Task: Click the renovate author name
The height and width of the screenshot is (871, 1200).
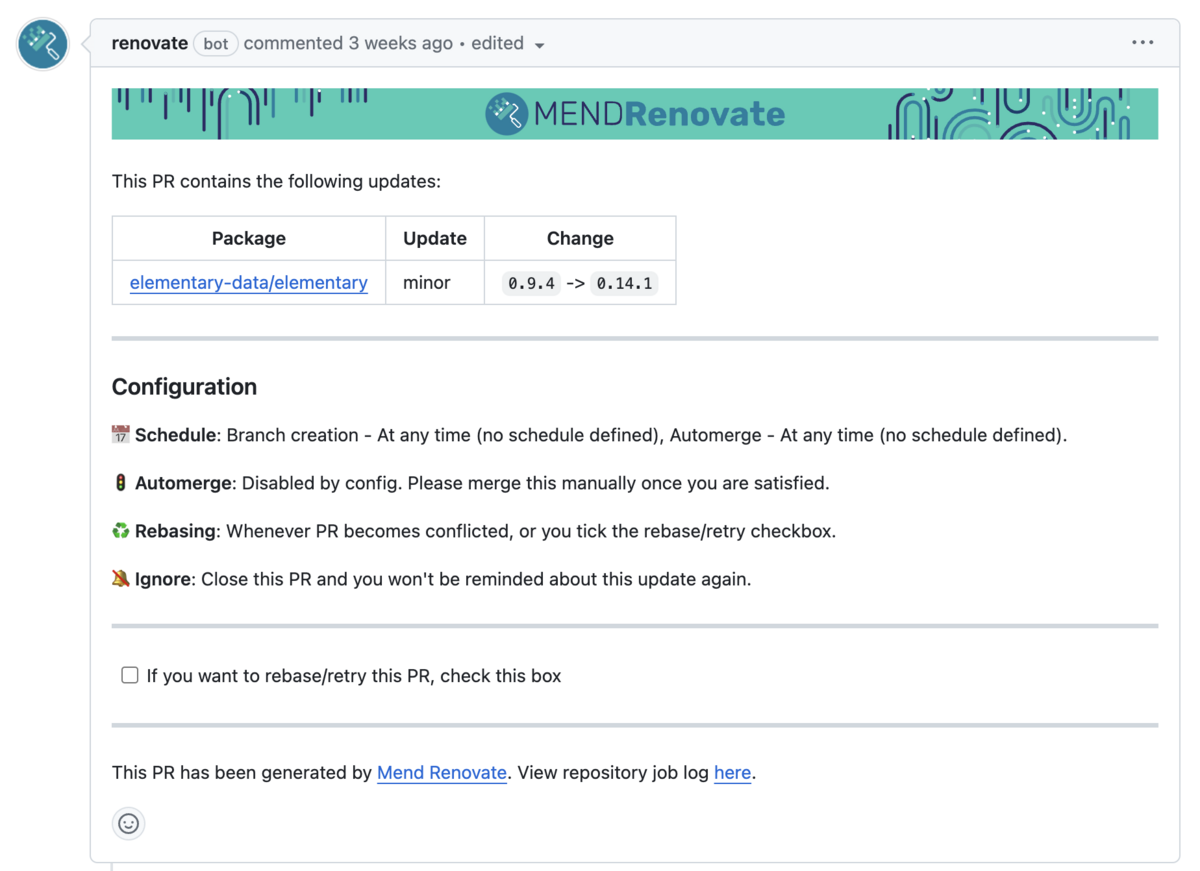Action: tap(150, 43)
